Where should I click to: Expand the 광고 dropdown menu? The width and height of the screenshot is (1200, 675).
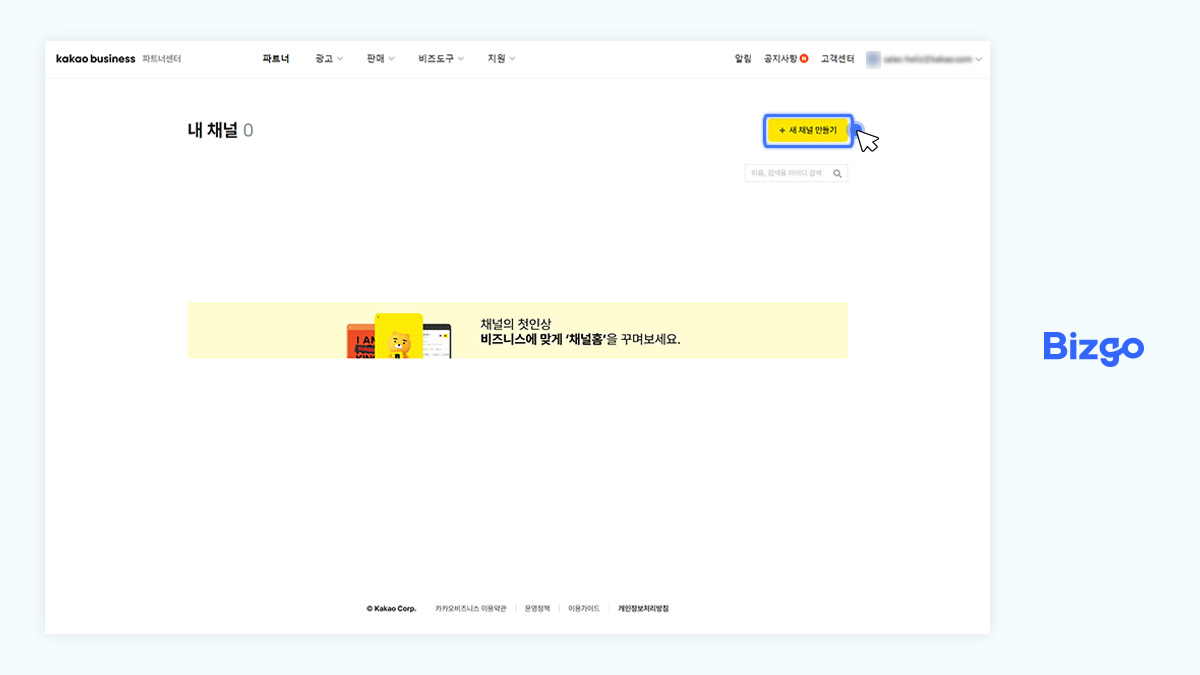tap(327, 58)
